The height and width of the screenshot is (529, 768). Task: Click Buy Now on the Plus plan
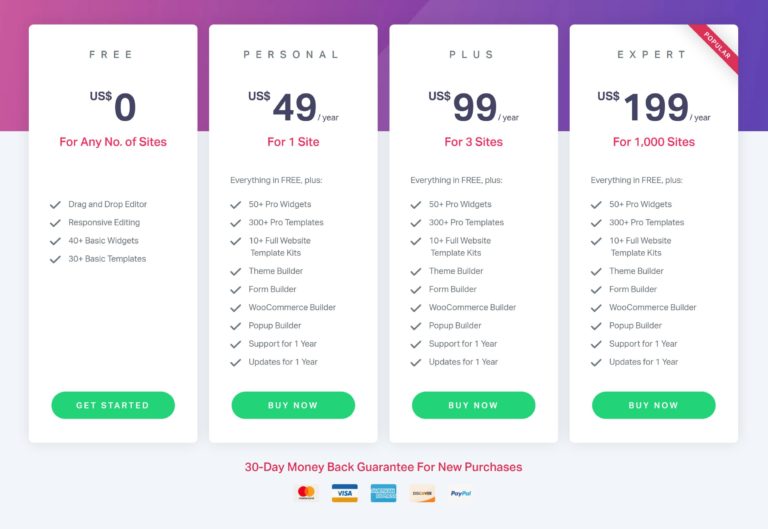coord(473,405)
